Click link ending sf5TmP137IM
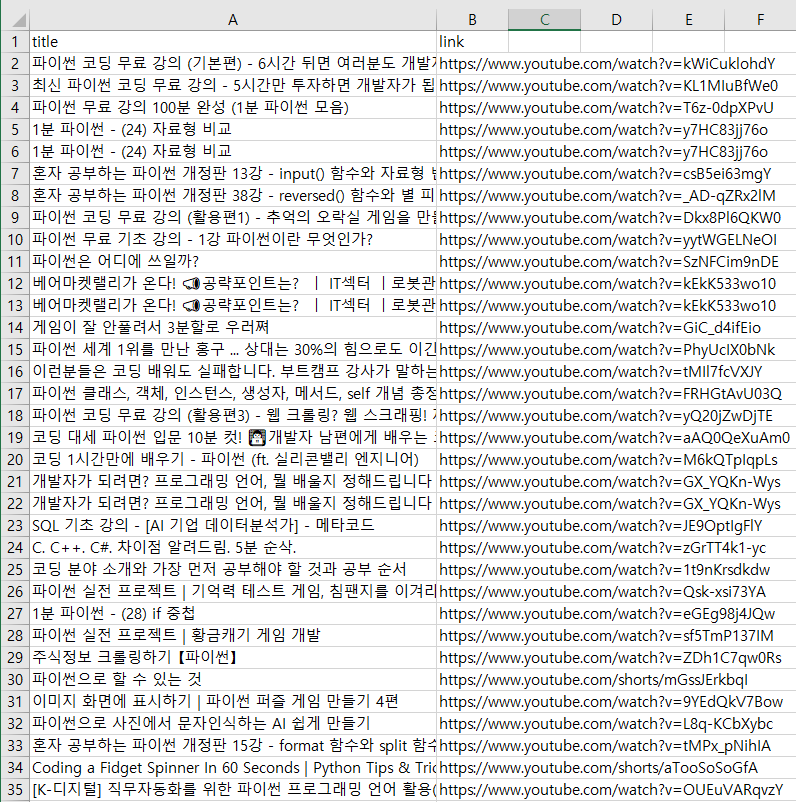Screen dimensions: 796x802 click(606, 636)
